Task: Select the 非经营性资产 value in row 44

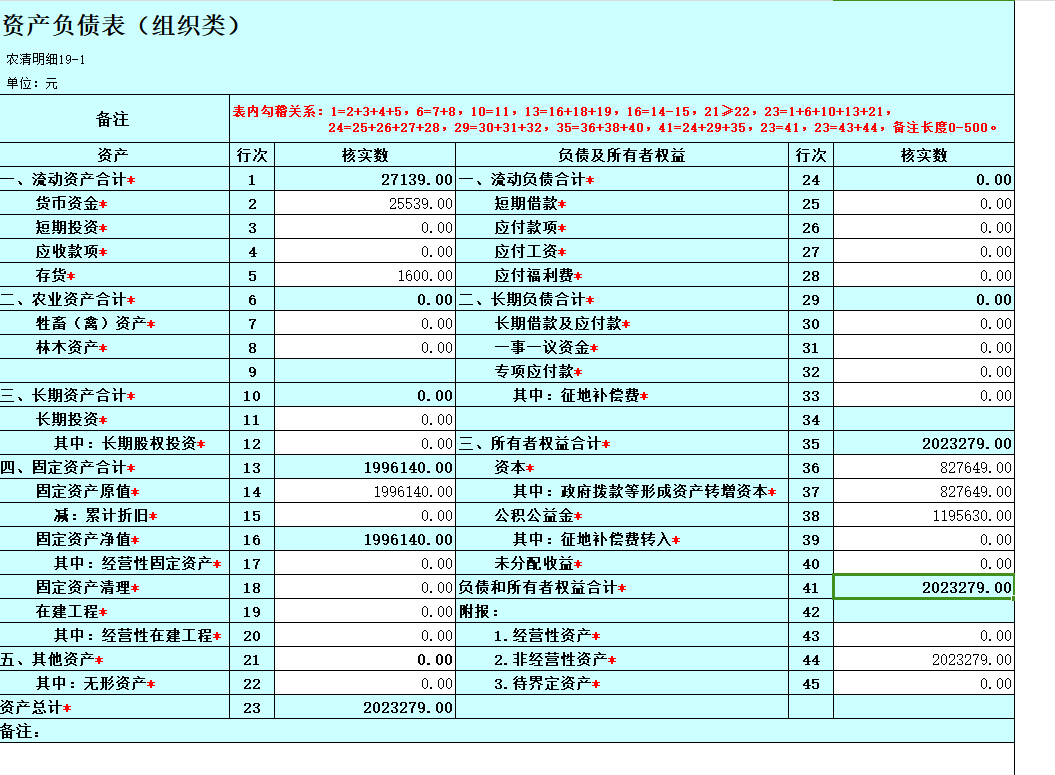Action: (924, 660)
